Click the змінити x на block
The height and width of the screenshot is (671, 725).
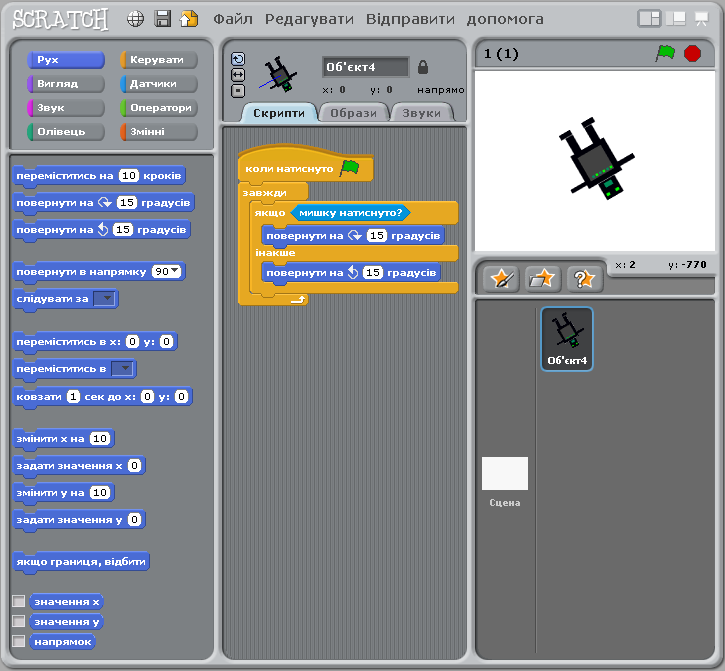63,438
